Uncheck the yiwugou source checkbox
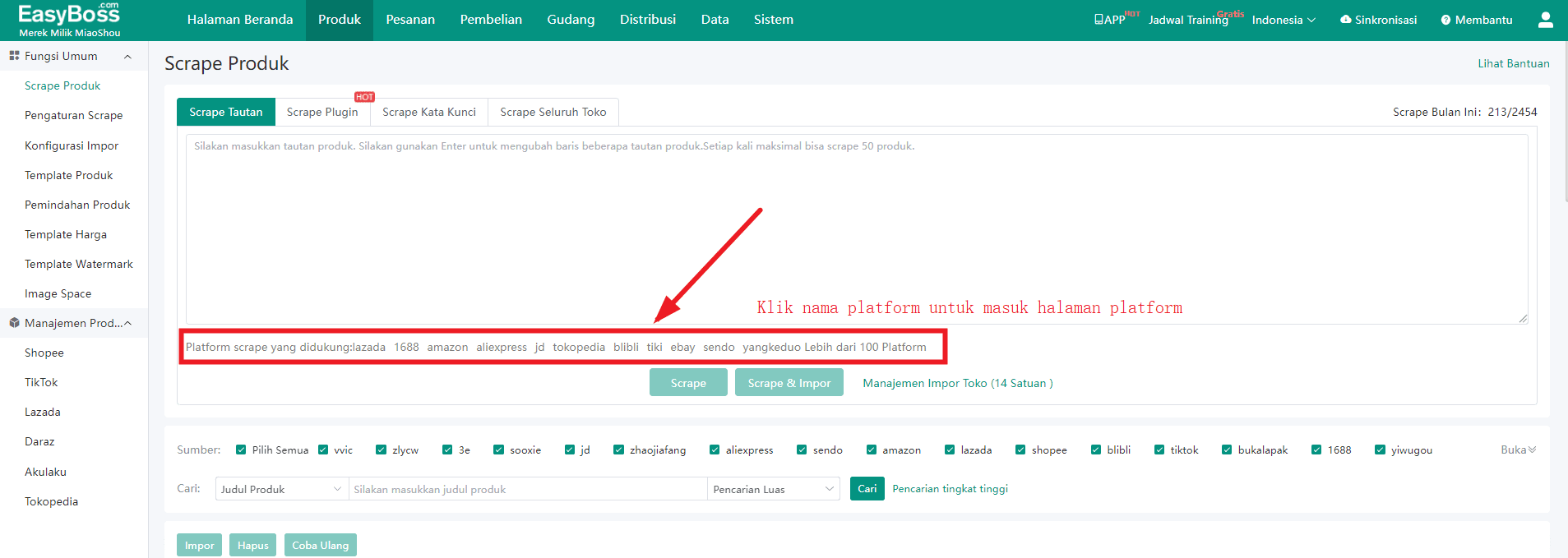This screenshot has width=1568, height=558. pos(1380,450)
